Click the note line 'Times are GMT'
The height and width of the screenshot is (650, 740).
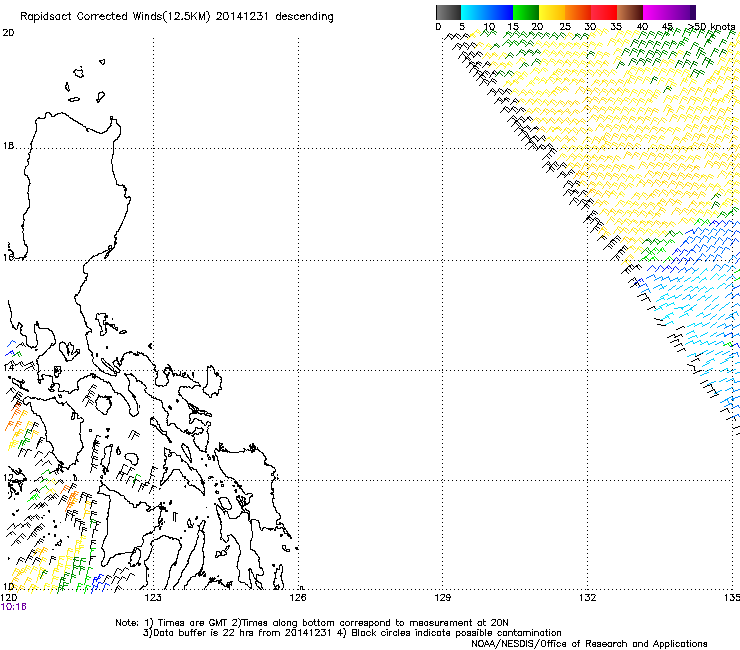tap(192, 623)
